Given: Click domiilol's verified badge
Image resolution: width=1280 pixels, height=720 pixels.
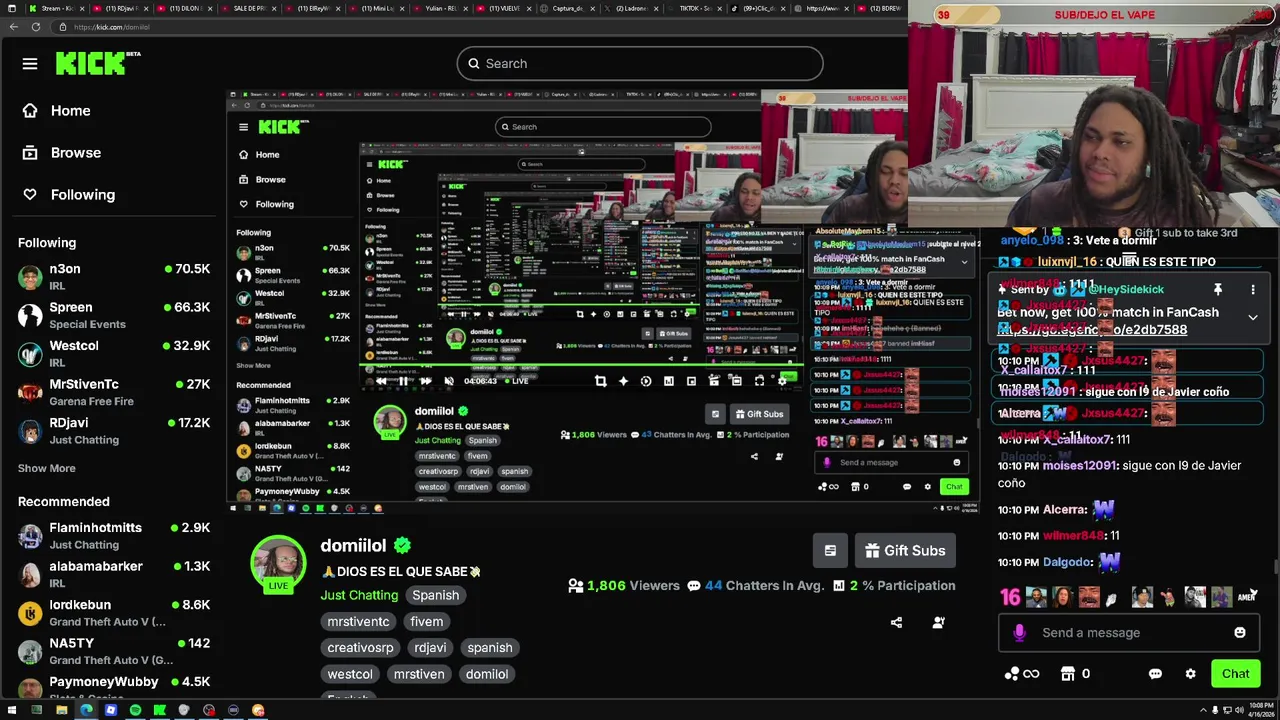Looking at the screenshot, I should [x=402, y=545].
